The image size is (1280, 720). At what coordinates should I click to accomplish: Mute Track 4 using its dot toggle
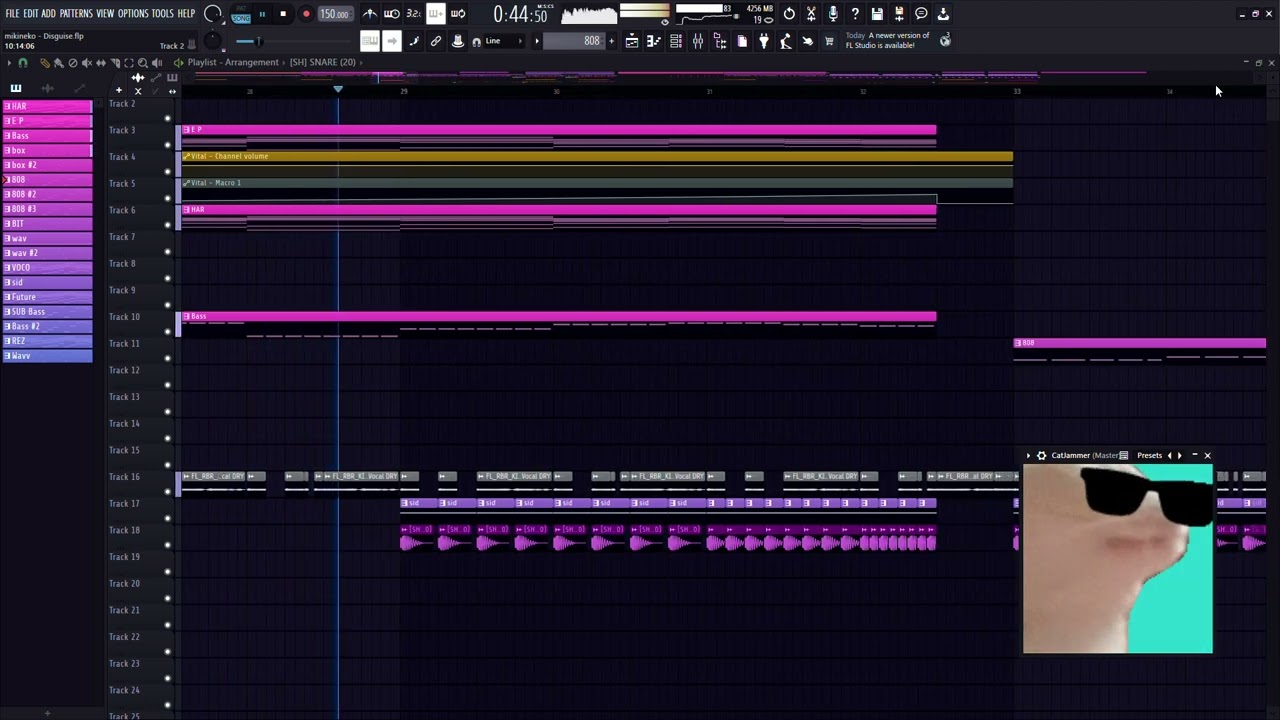pyautogui.click(x=167, y=171)
